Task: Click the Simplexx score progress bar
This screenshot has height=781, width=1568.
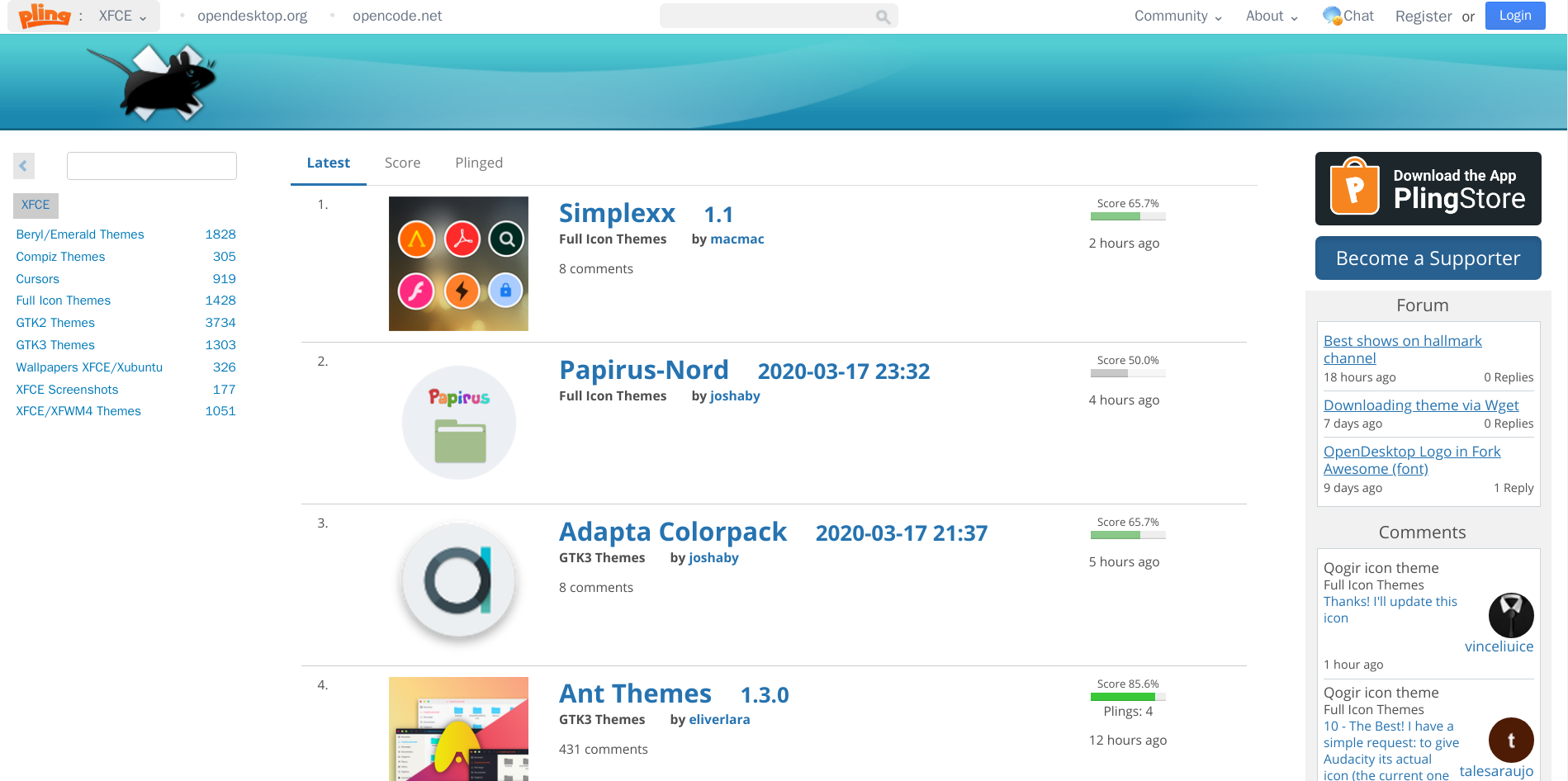Action: [x=1128, y=215]
